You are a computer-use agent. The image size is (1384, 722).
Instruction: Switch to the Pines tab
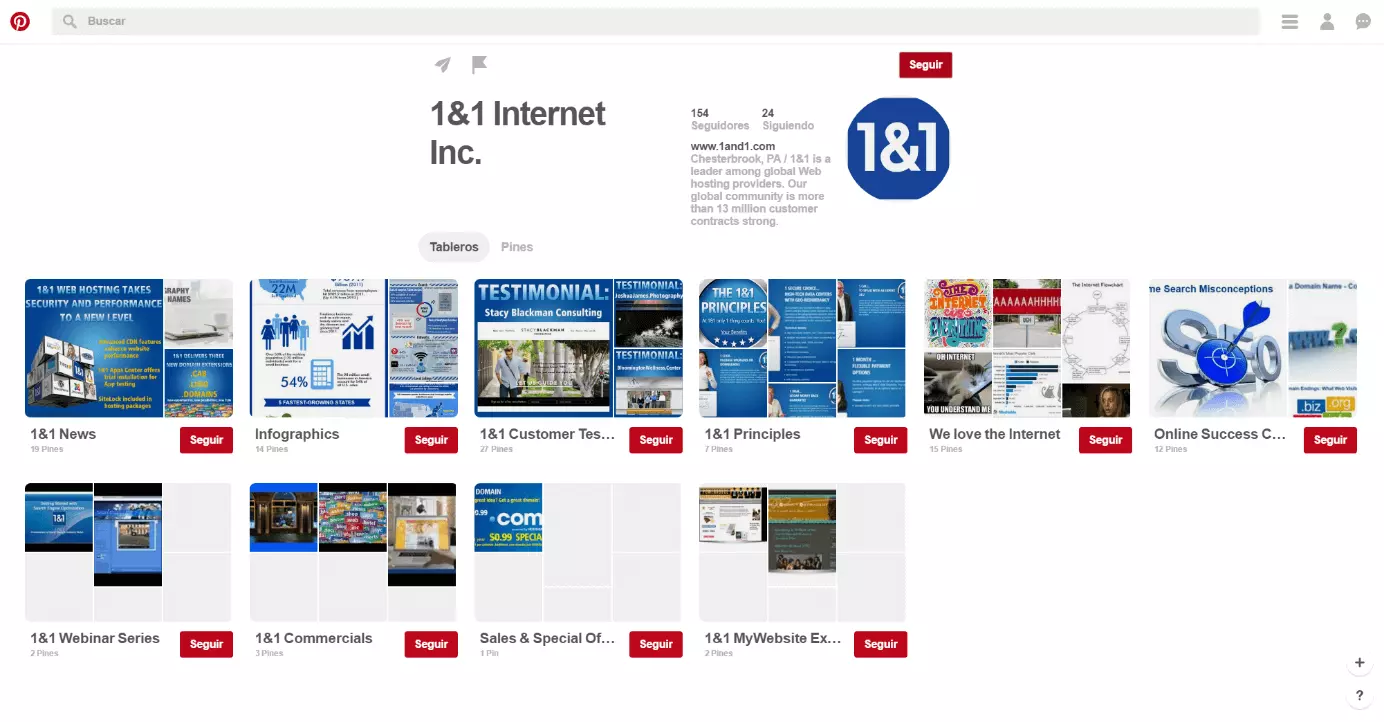517,247
